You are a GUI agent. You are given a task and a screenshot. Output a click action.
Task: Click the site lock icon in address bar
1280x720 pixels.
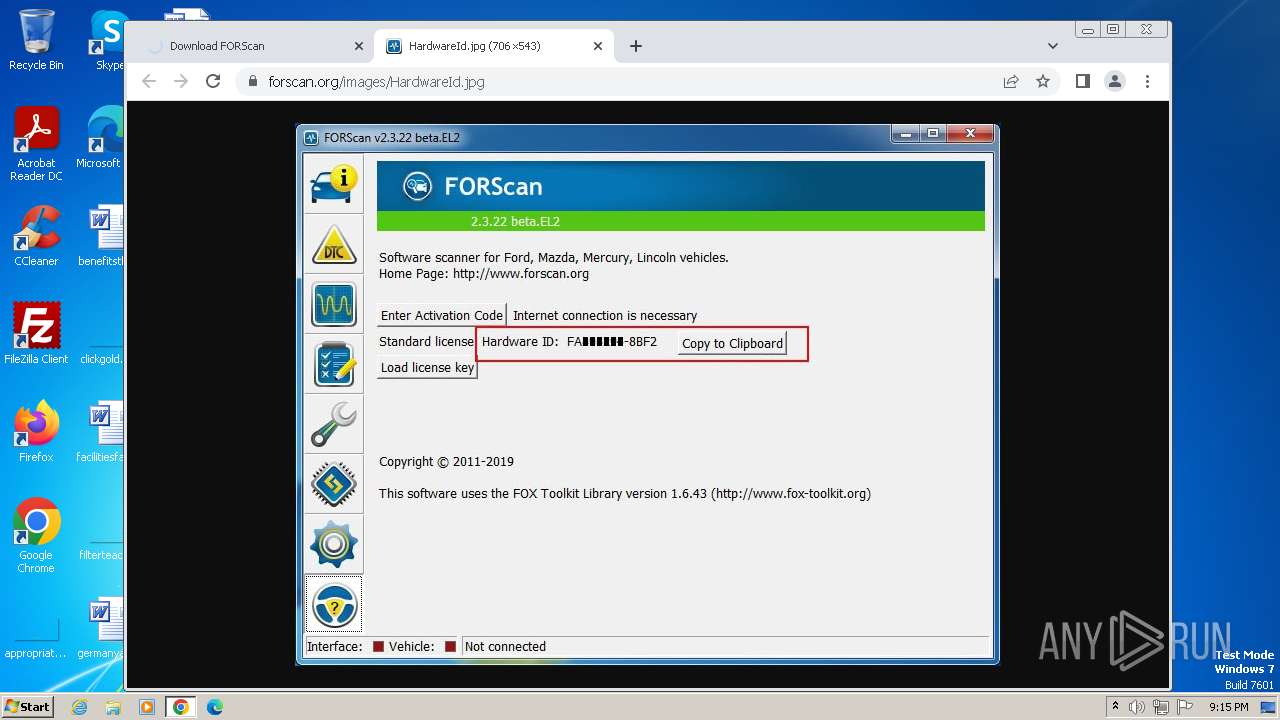[x=251, y=81]
